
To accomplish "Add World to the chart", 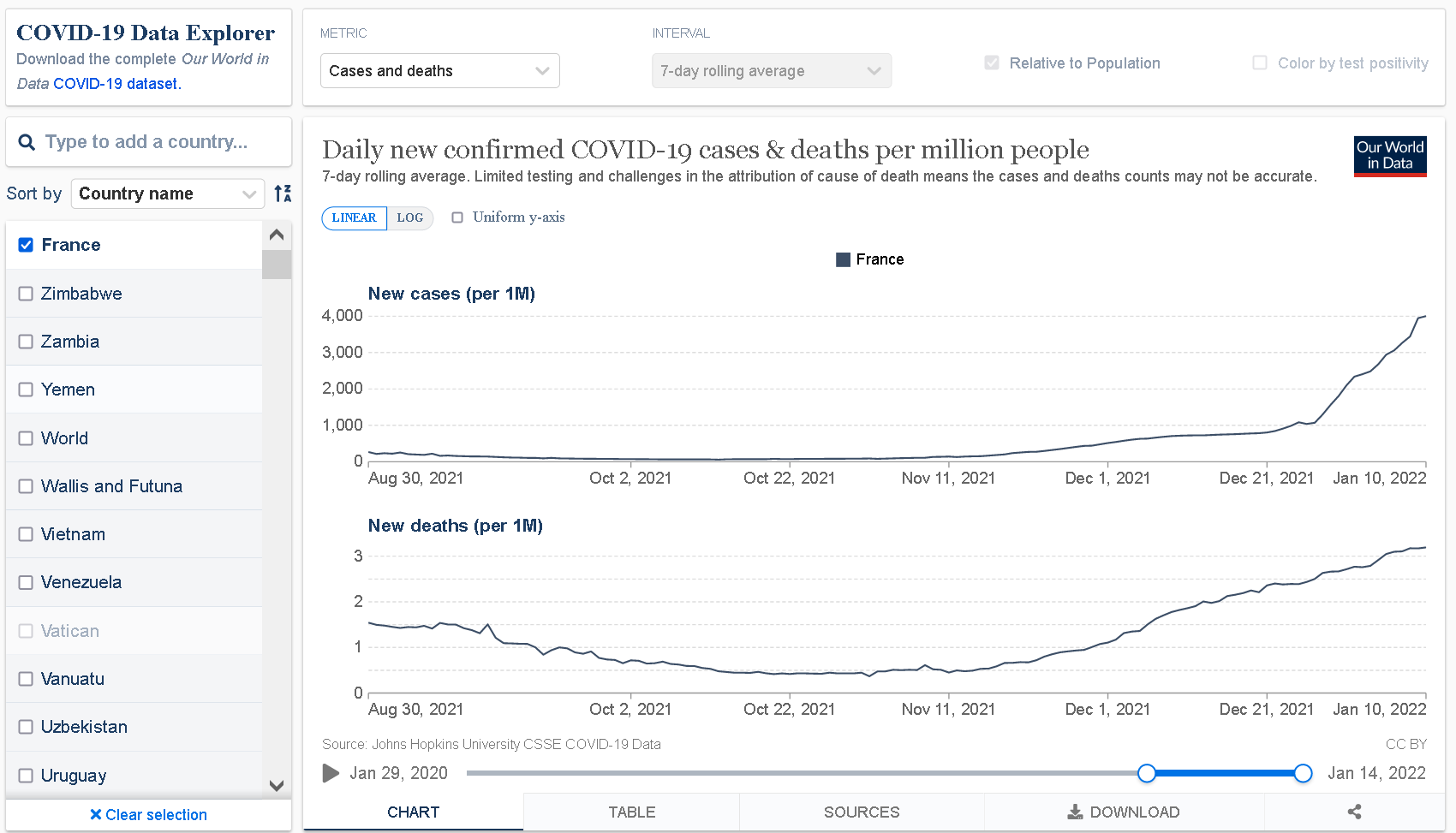I will click(x=26, y=438).
